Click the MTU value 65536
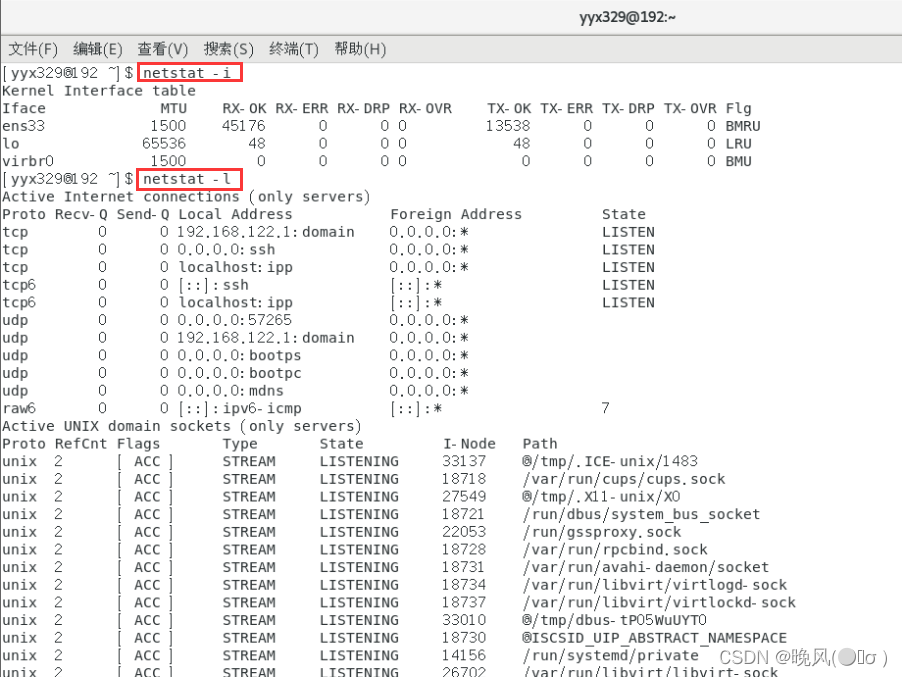Screen dimensions: 902x677 tap(164, 144)
